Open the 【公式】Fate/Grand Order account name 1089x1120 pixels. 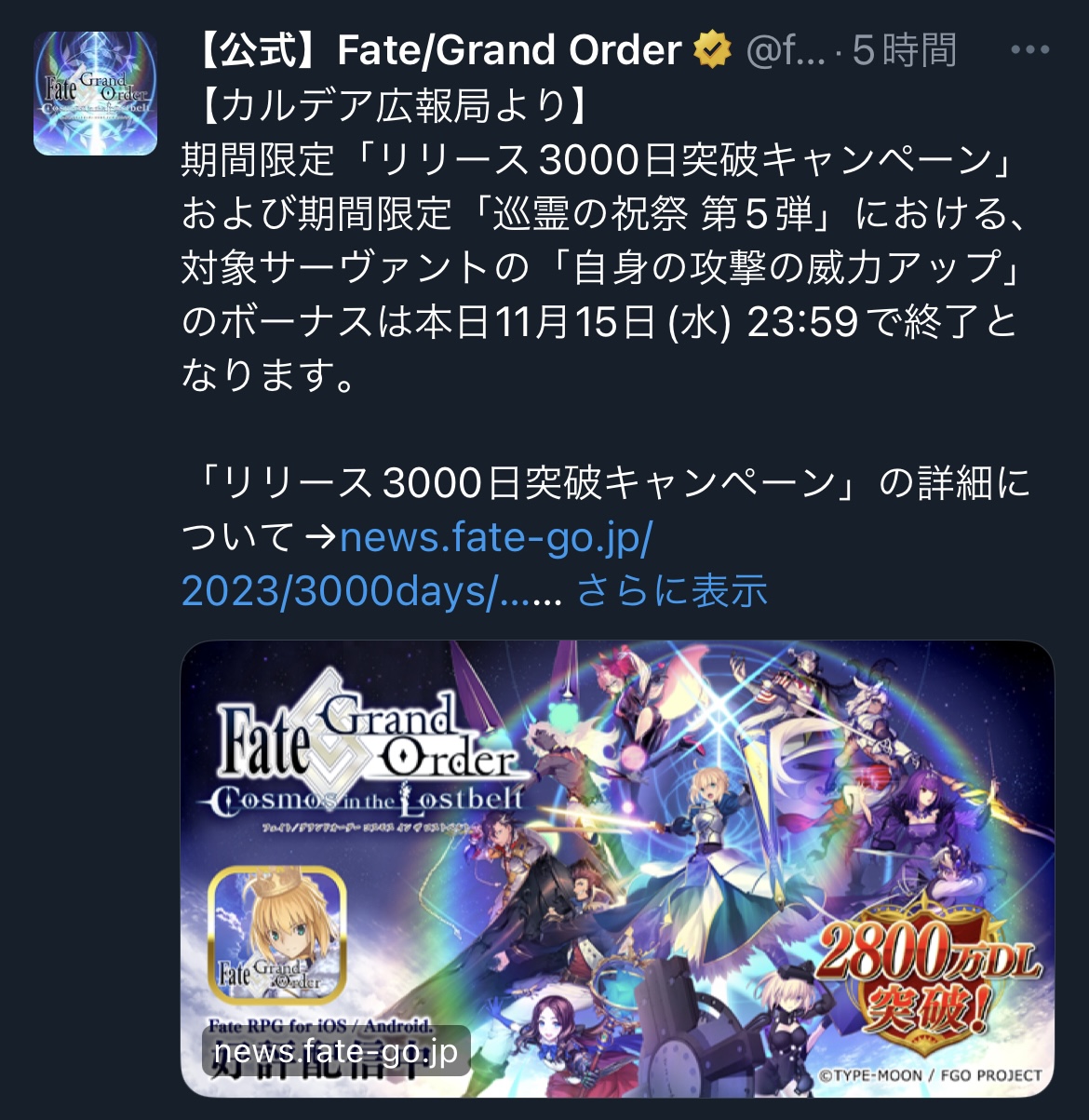pos(438,50)
